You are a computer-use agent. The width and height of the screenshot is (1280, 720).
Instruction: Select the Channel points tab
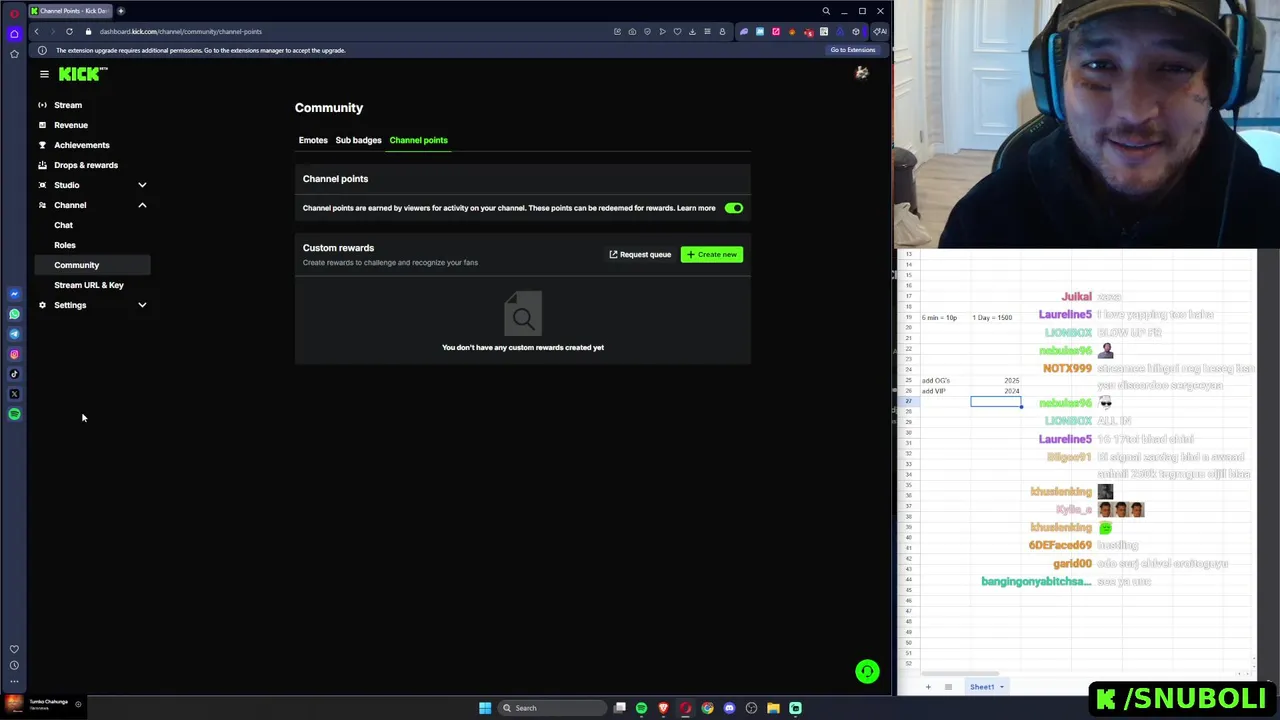tap(418, 140)
